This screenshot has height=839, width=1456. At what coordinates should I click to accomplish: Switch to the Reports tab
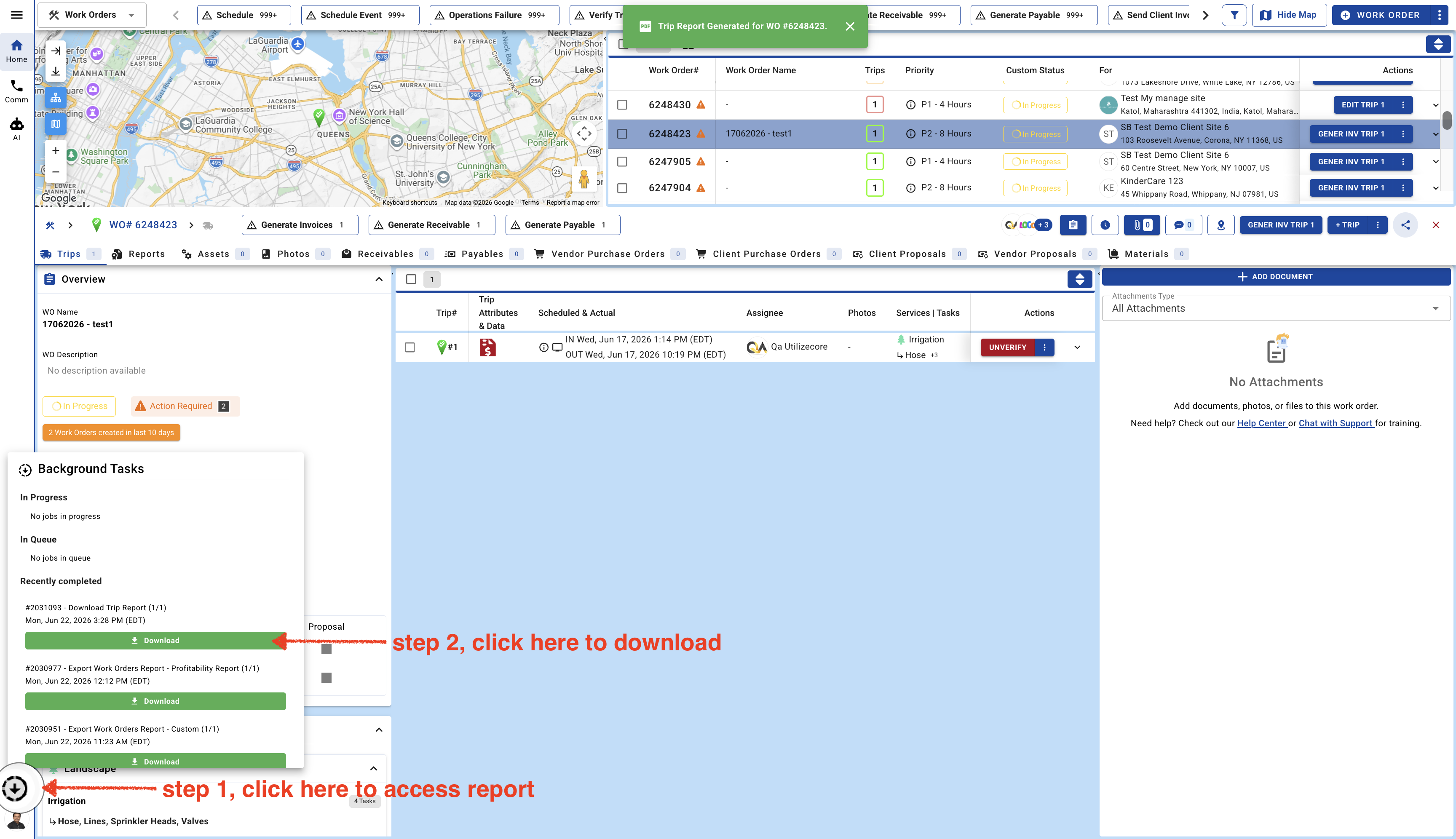(138, 254)
